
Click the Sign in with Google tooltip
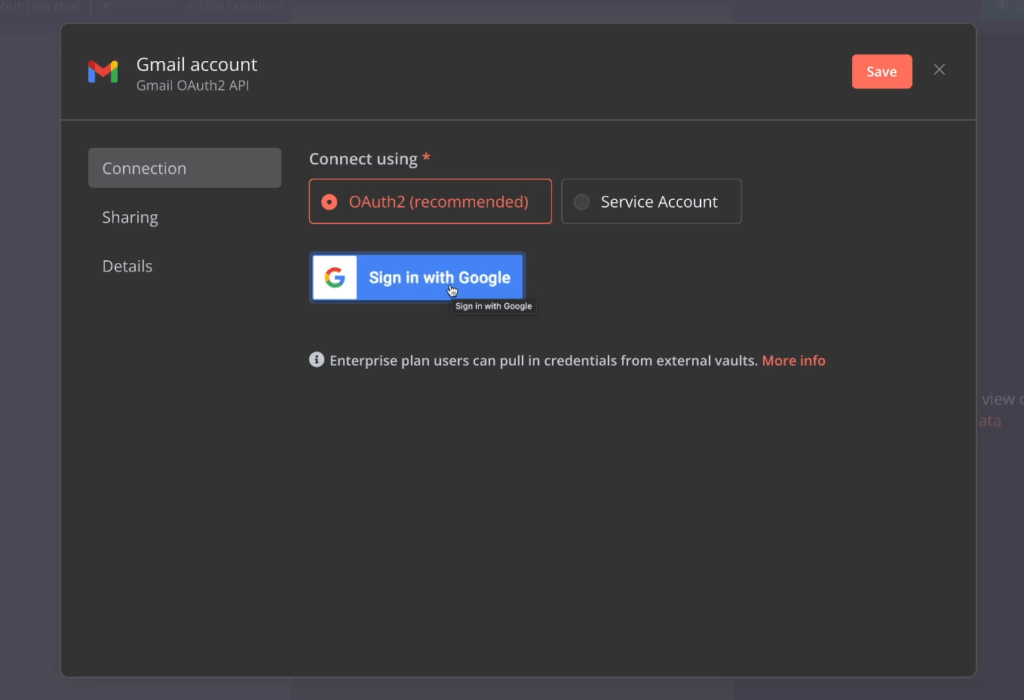(493, 306)
